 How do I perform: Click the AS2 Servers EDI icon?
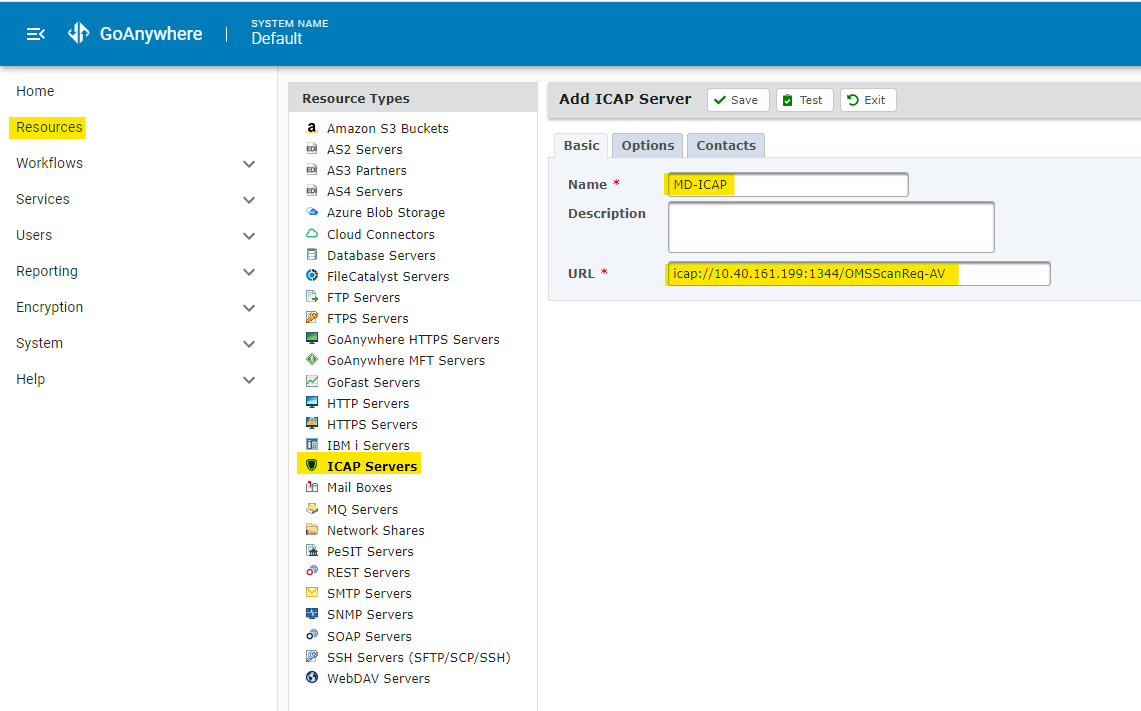[x=312, y=149]
